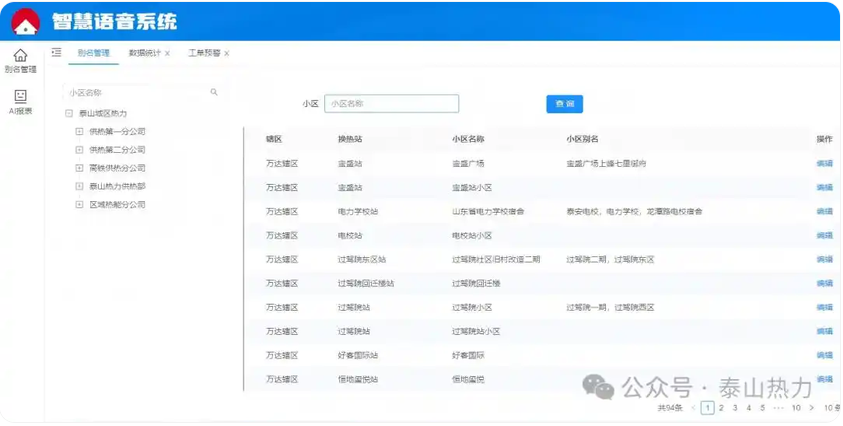
Task: Click the 共94条 total count text
Action: click(x=670, y=408)
